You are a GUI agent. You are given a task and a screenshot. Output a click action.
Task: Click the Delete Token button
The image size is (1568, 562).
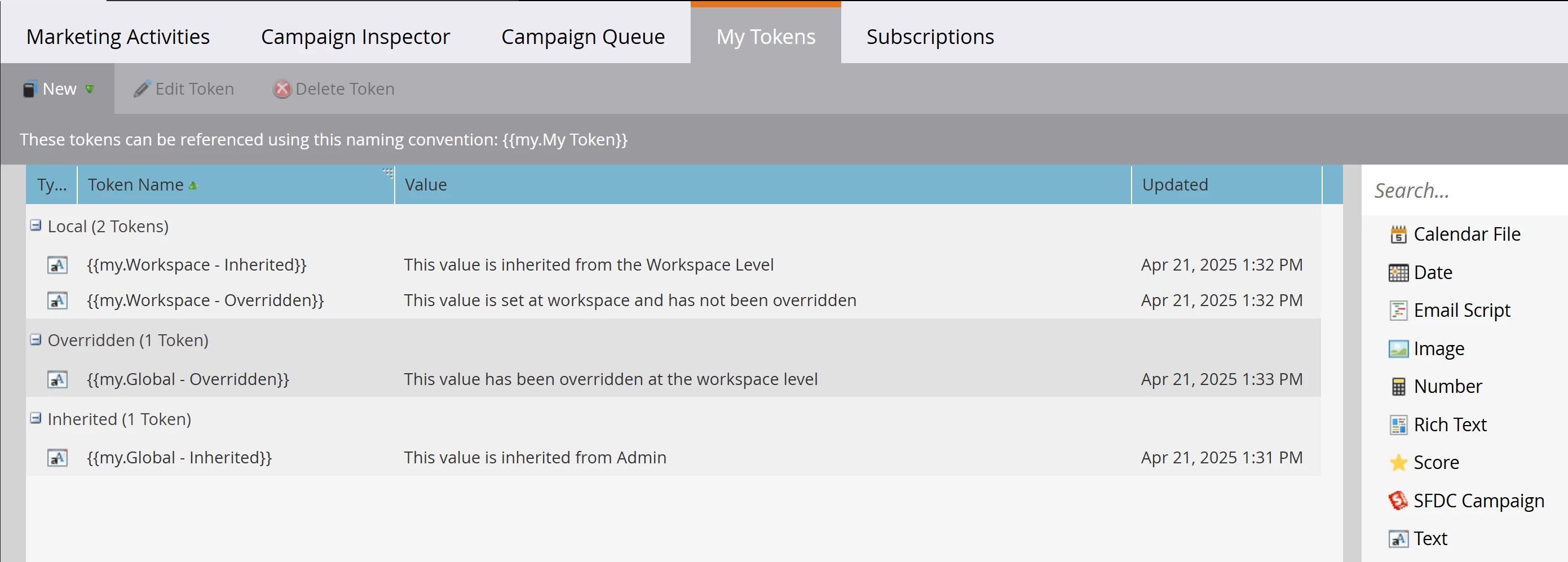click(x=334, y=89)
